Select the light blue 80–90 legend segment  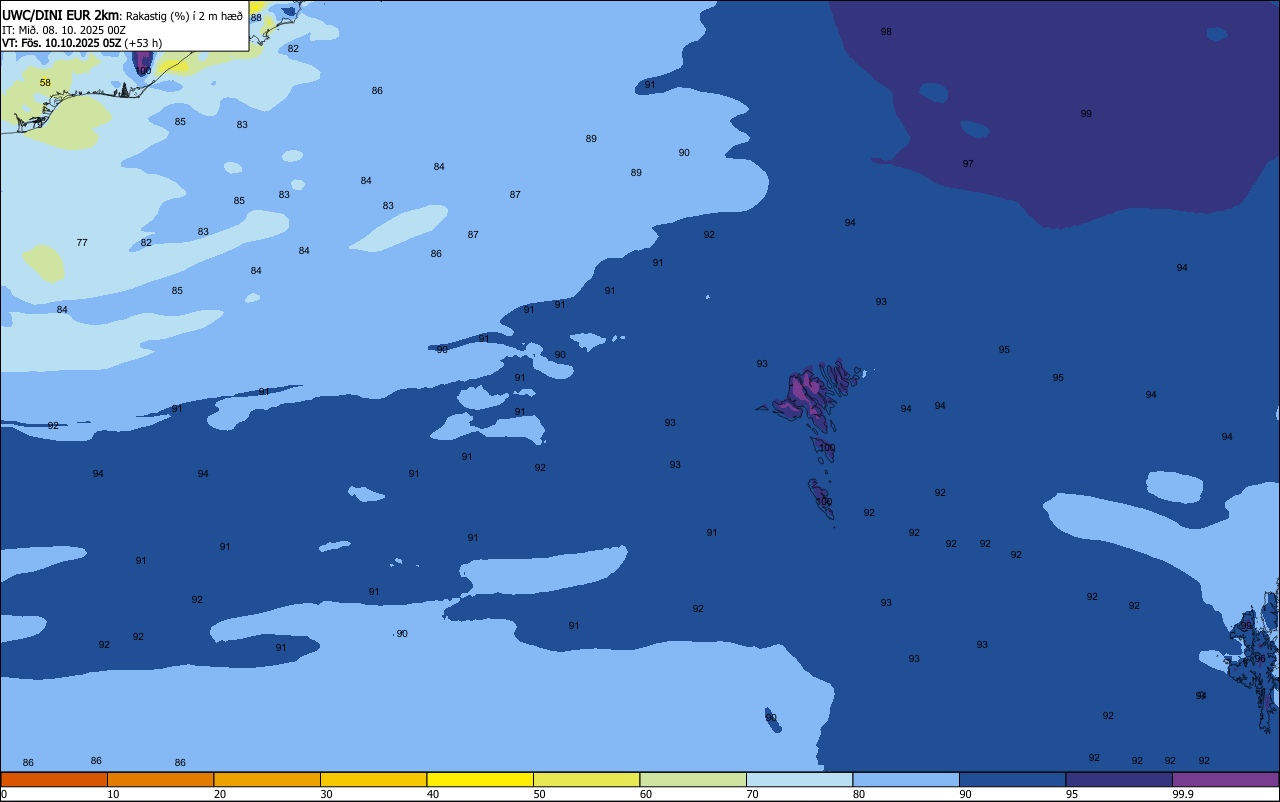coord(906,779)
